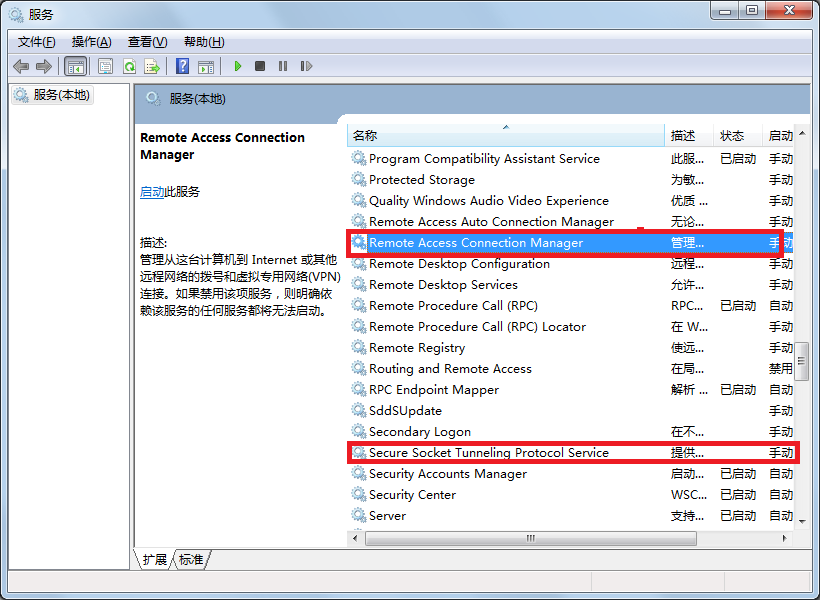This screenshot has width=820, height=600.
Task: Select 服务(本地) node in left tree
Action: tap(52, 95)
